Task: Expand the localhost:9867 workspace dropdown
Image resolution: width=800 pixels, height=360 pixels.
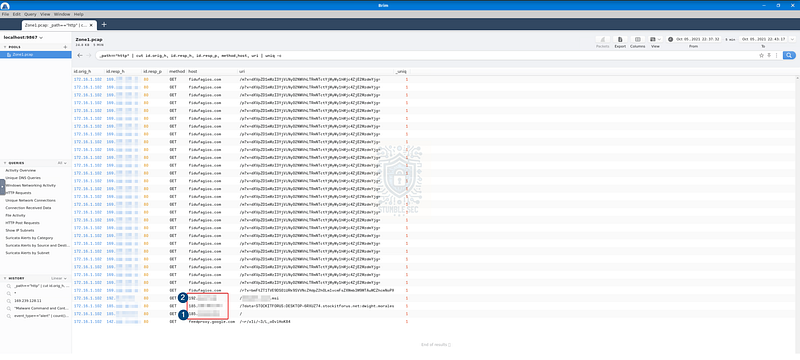Action: 23,38
